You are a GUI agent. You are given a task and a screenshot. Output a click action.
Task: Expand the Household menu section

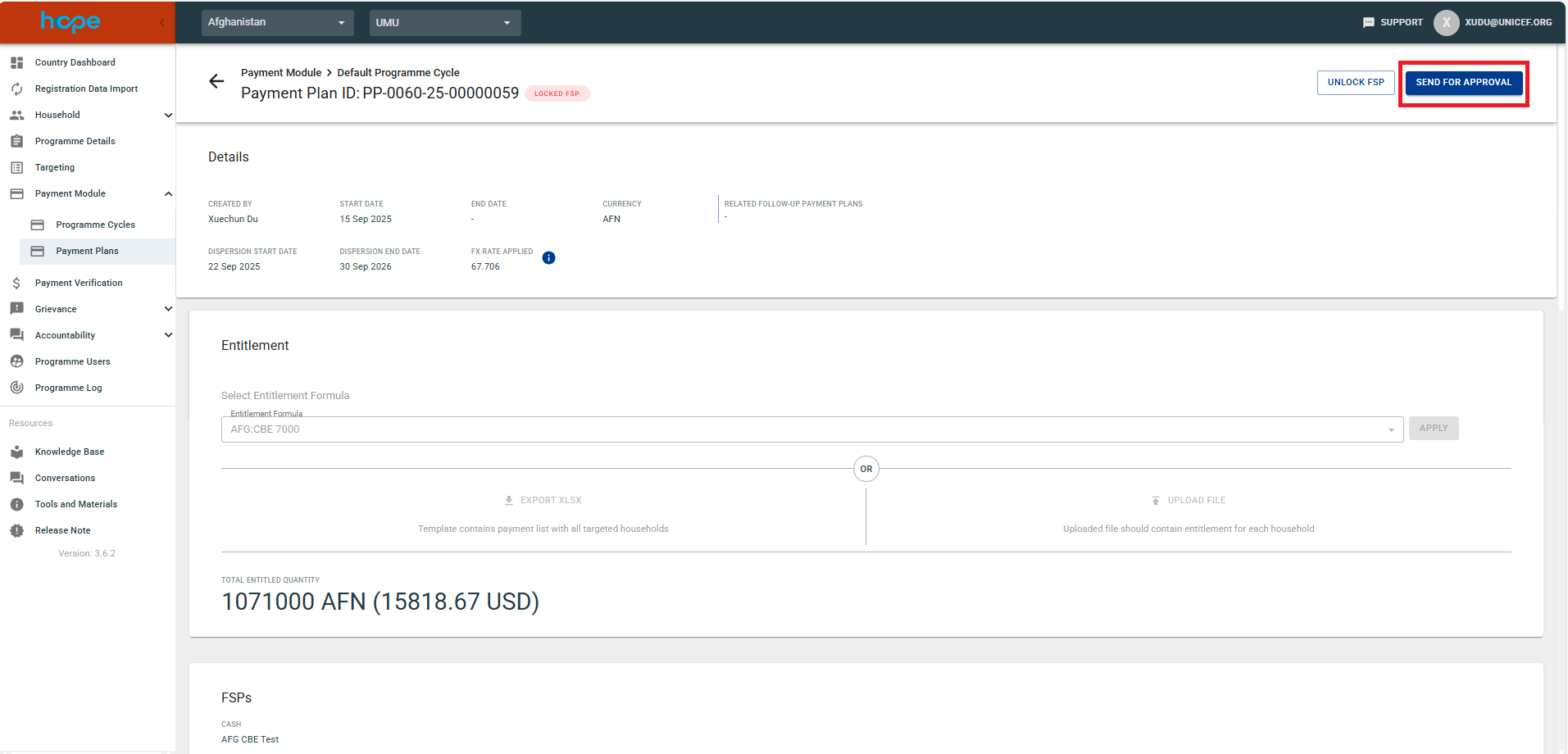[x=168, y=116]
